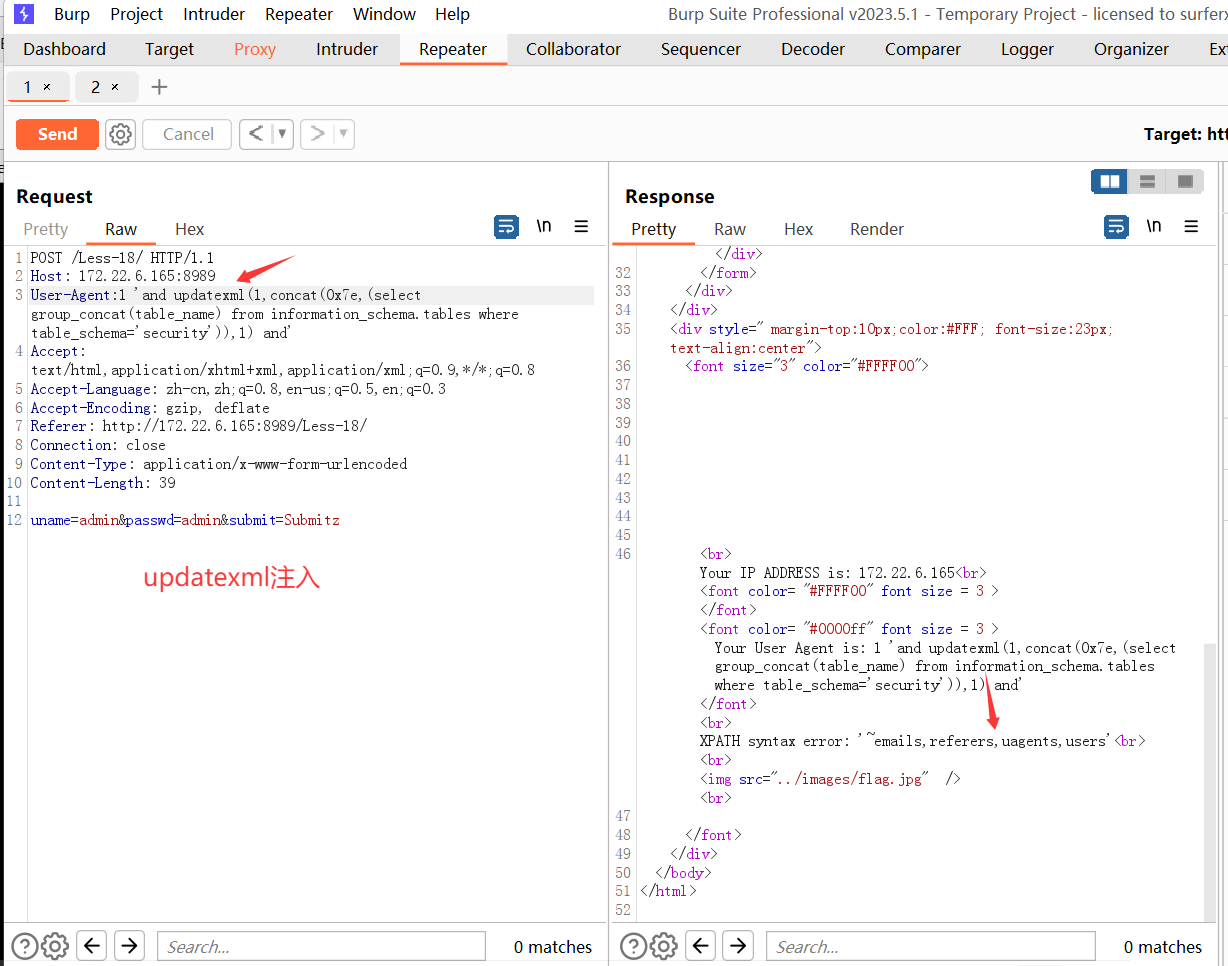Expand the back history dropdown arrow
This screenshot has height=966, width=1228.
[282, 134]
